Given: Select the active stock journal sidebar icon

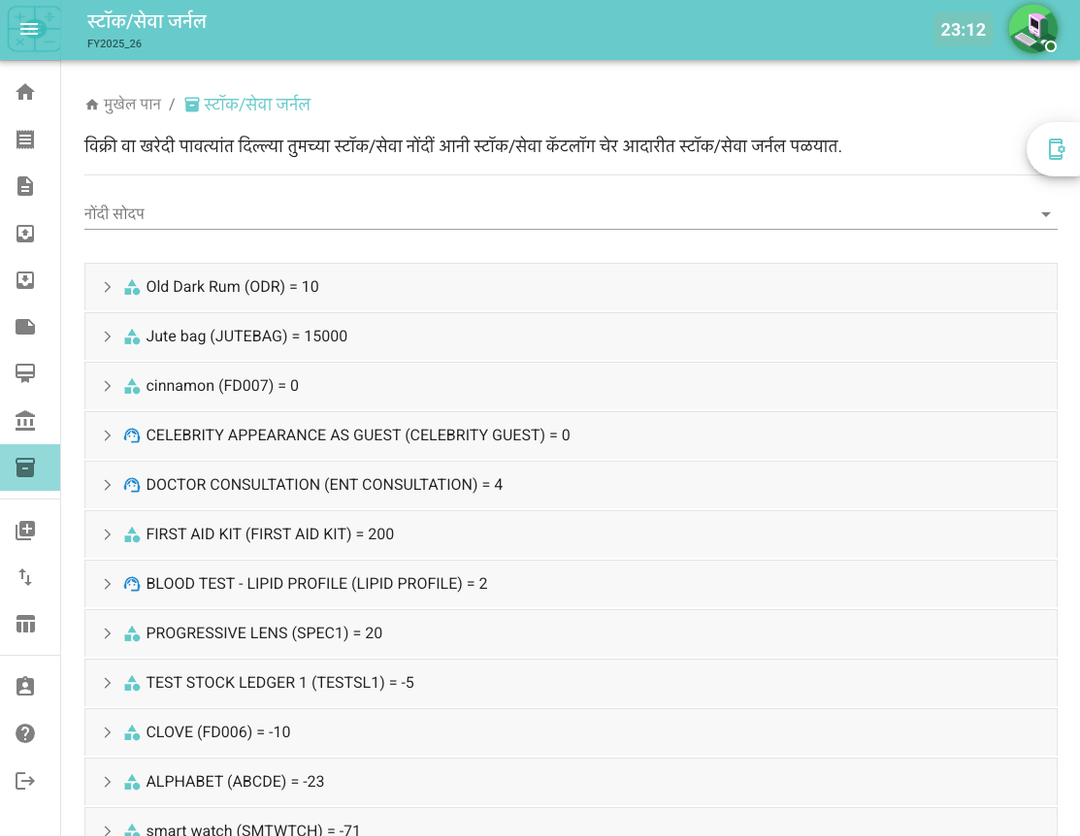Looking at the screenshot, I should (x=26, y=467).
